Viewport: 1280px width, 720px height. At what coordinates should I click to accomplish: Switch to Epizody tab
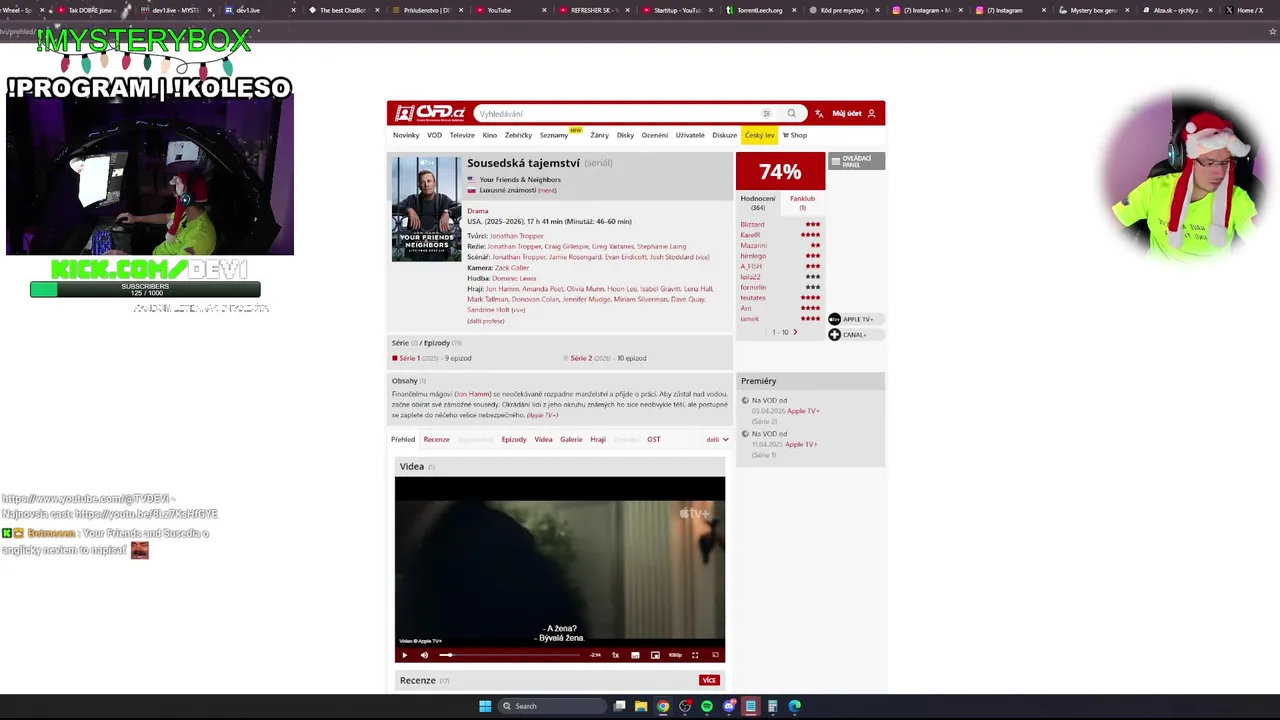coord(514,439)
